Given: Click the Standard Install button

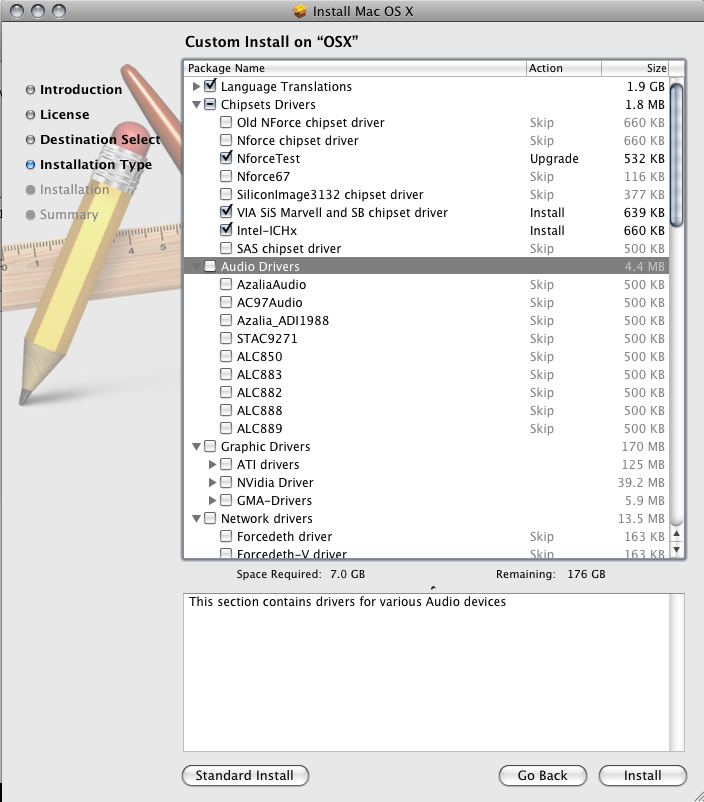Looking at the screenshot, I should 245,775.
